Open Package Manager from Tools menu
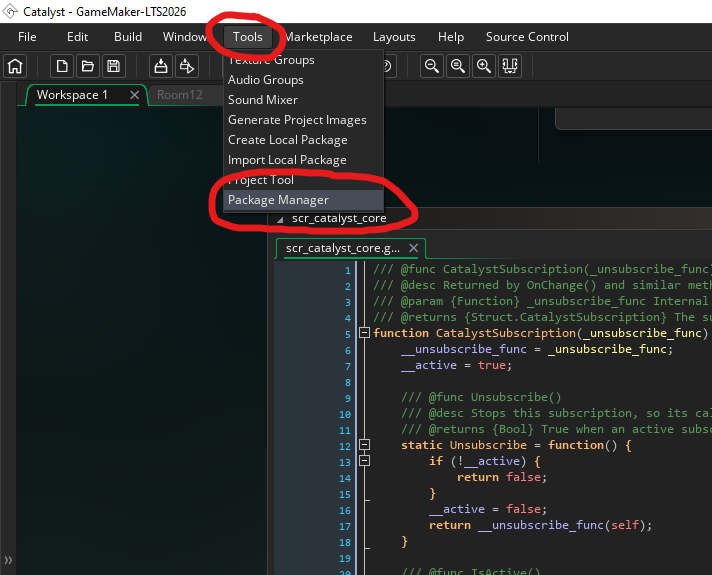This screenshot has height=575, width=712. tap(303, 200)
